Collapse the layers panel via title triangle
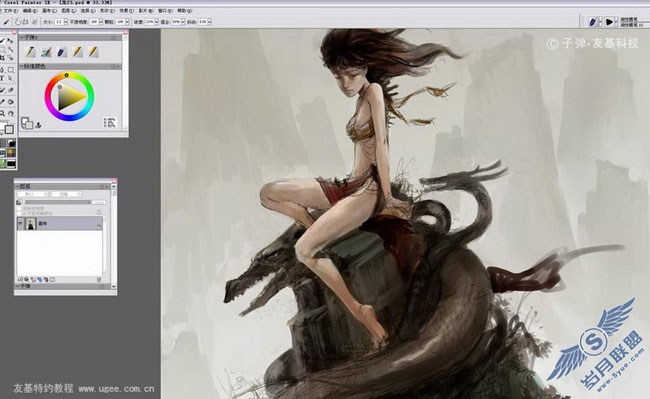The height and width of the screenshot is (399, 650). [17, 186]
